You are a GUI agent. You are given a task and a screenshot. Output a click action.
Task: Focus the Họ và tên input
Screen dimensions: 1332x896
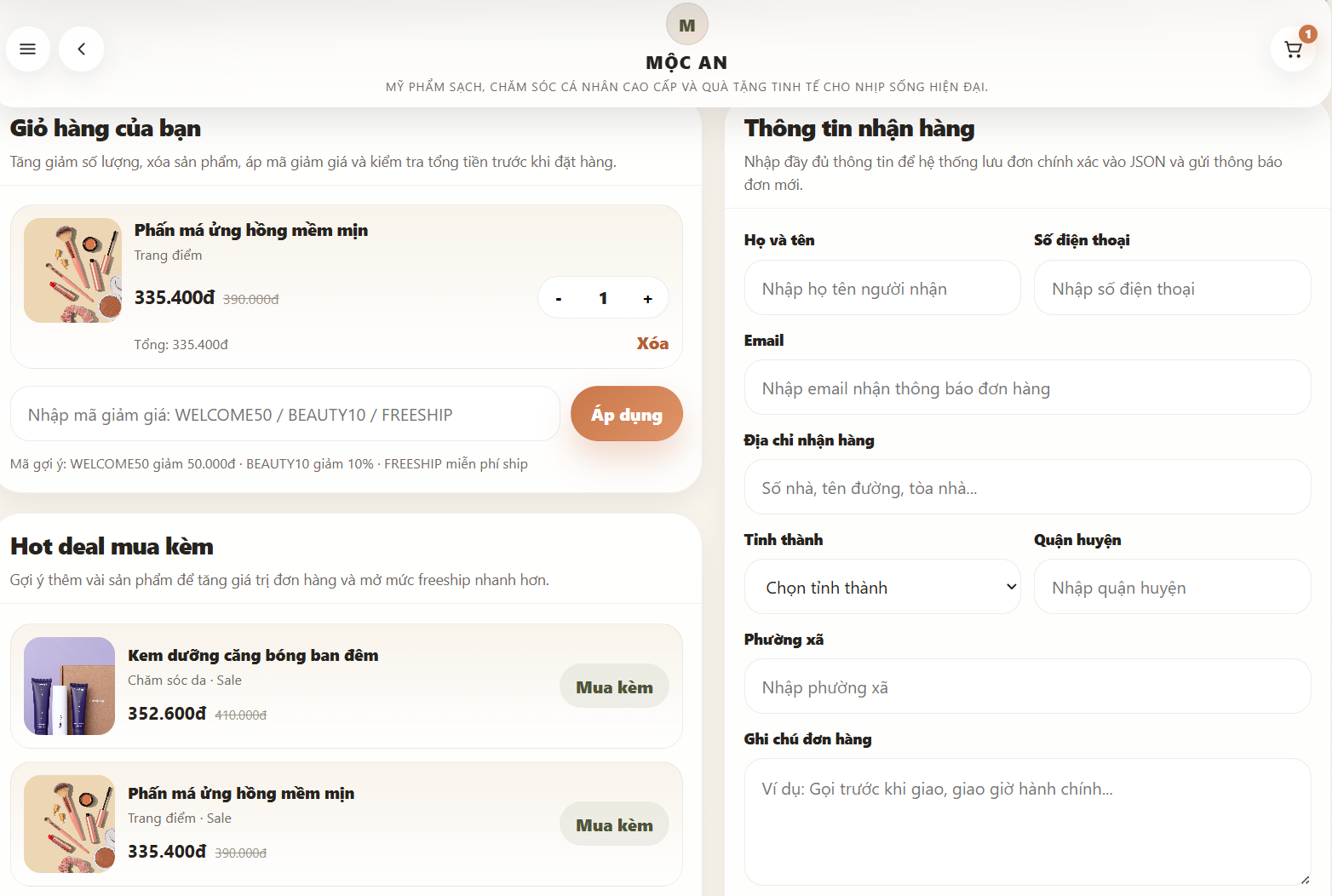881,288
